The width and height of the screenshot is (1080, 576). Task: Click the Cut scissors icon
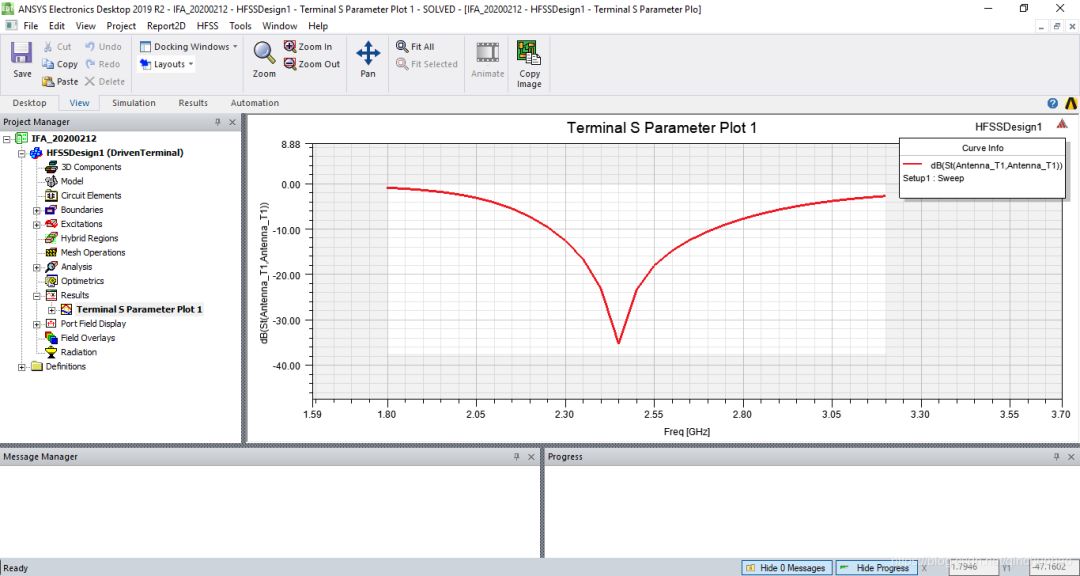[48, 47]
